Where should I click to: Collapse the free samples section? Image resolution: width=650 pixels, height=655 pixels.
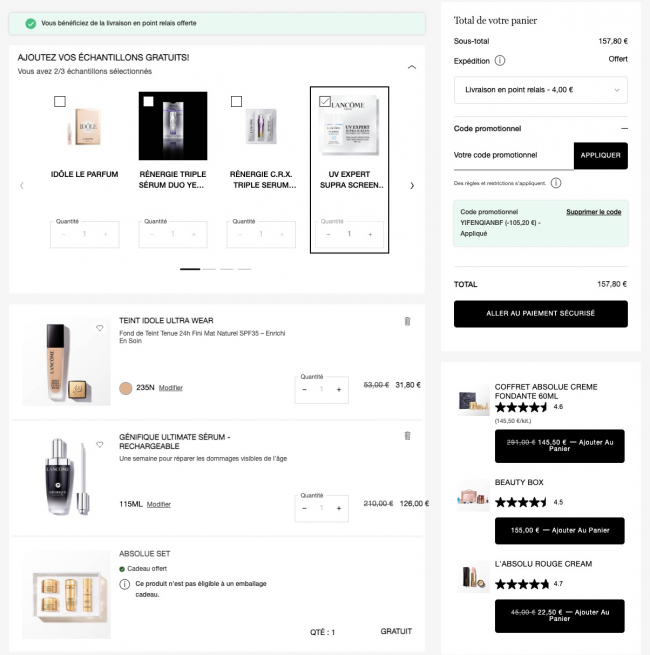click(412, 67)
